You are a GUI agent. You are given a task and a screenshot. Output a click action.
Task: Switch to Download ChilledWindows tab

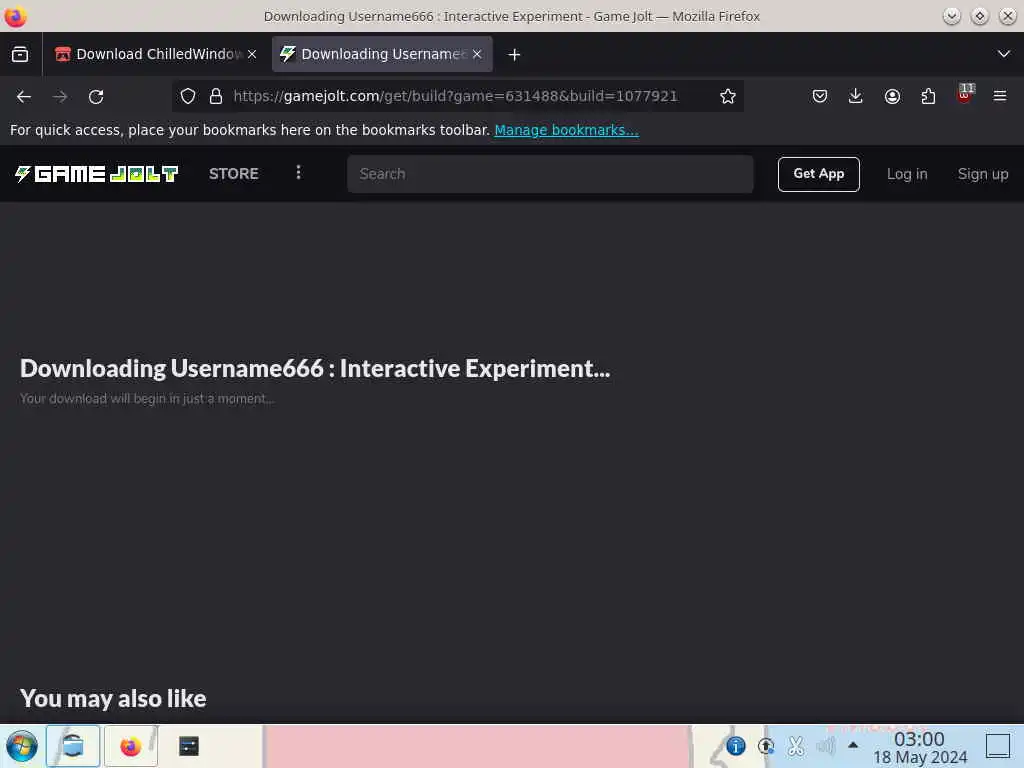155,54
